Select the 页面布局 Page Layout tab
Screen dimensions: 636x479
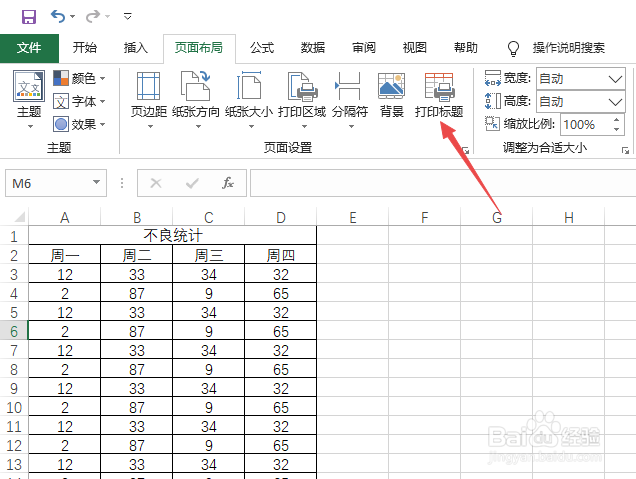coord(199,48)
